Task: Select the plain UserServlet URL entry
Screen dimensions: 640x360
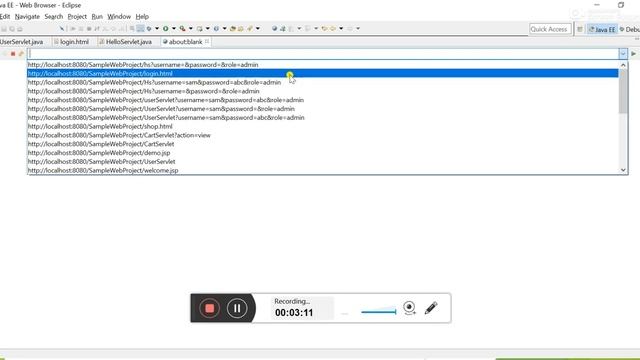Action: (x=323, y=161)
